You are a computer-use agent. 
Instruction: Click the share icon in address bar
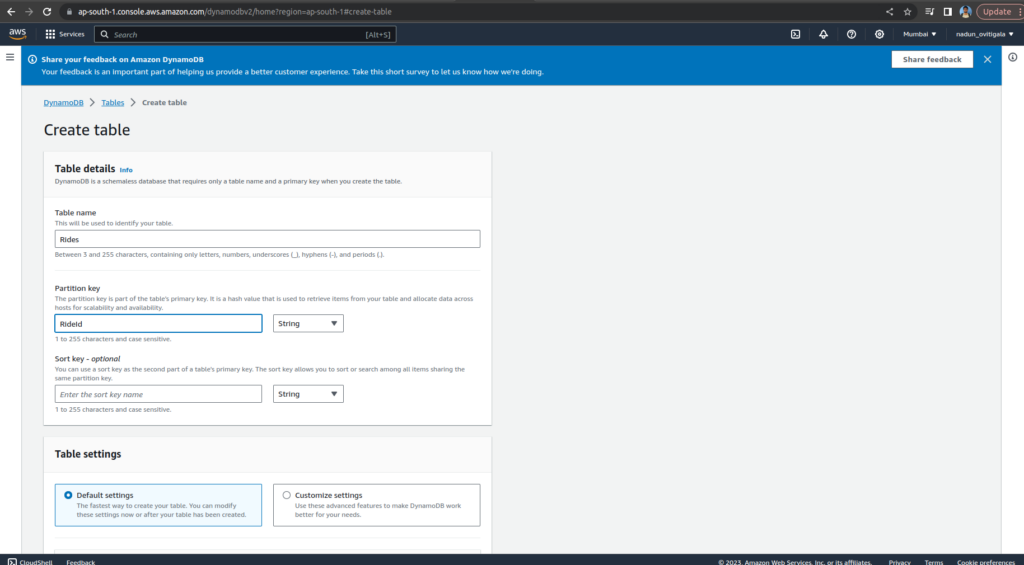pyautogui.click(x=889, y=12)
